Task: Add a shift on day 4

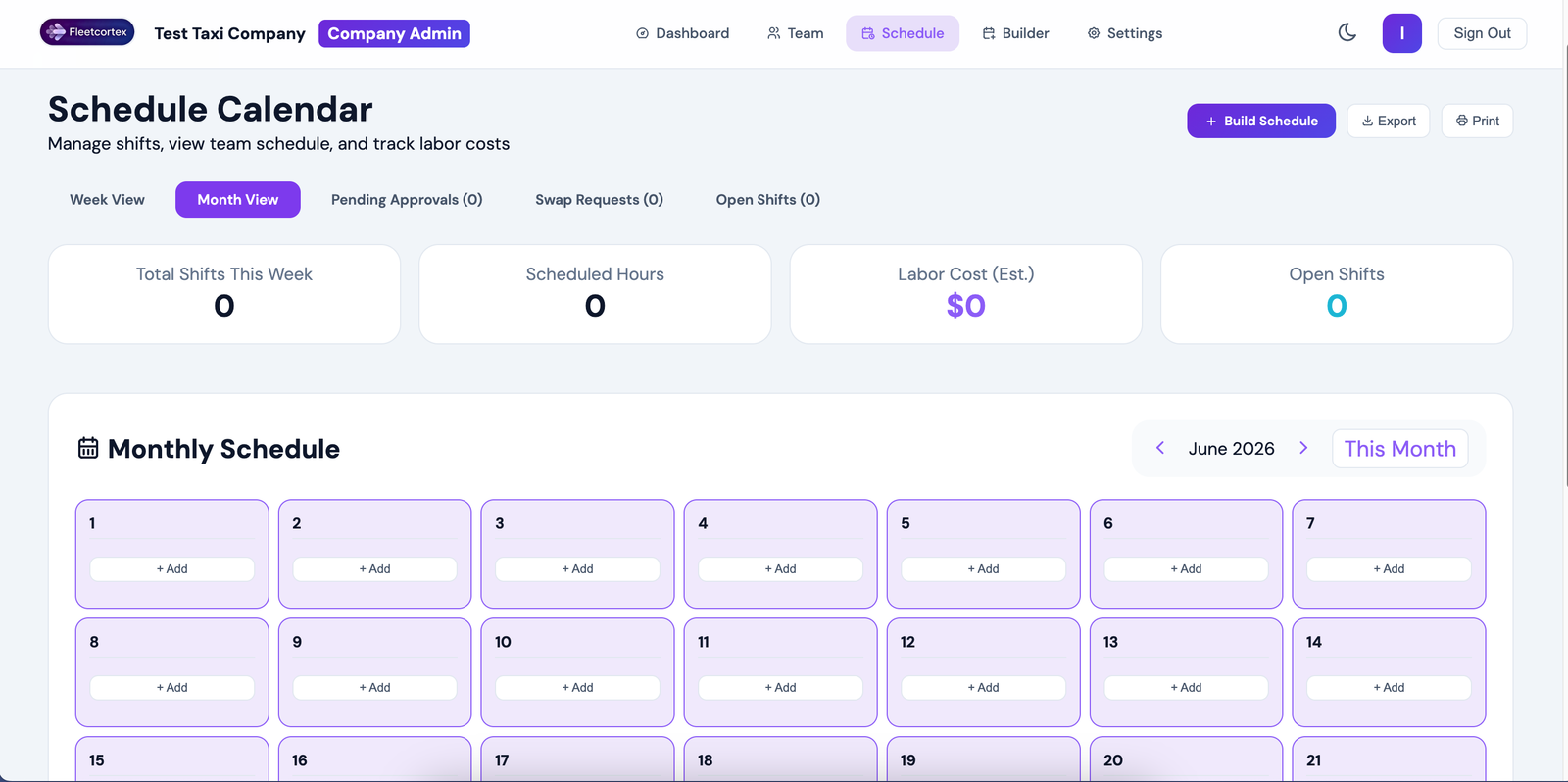Action: (780, 568)
